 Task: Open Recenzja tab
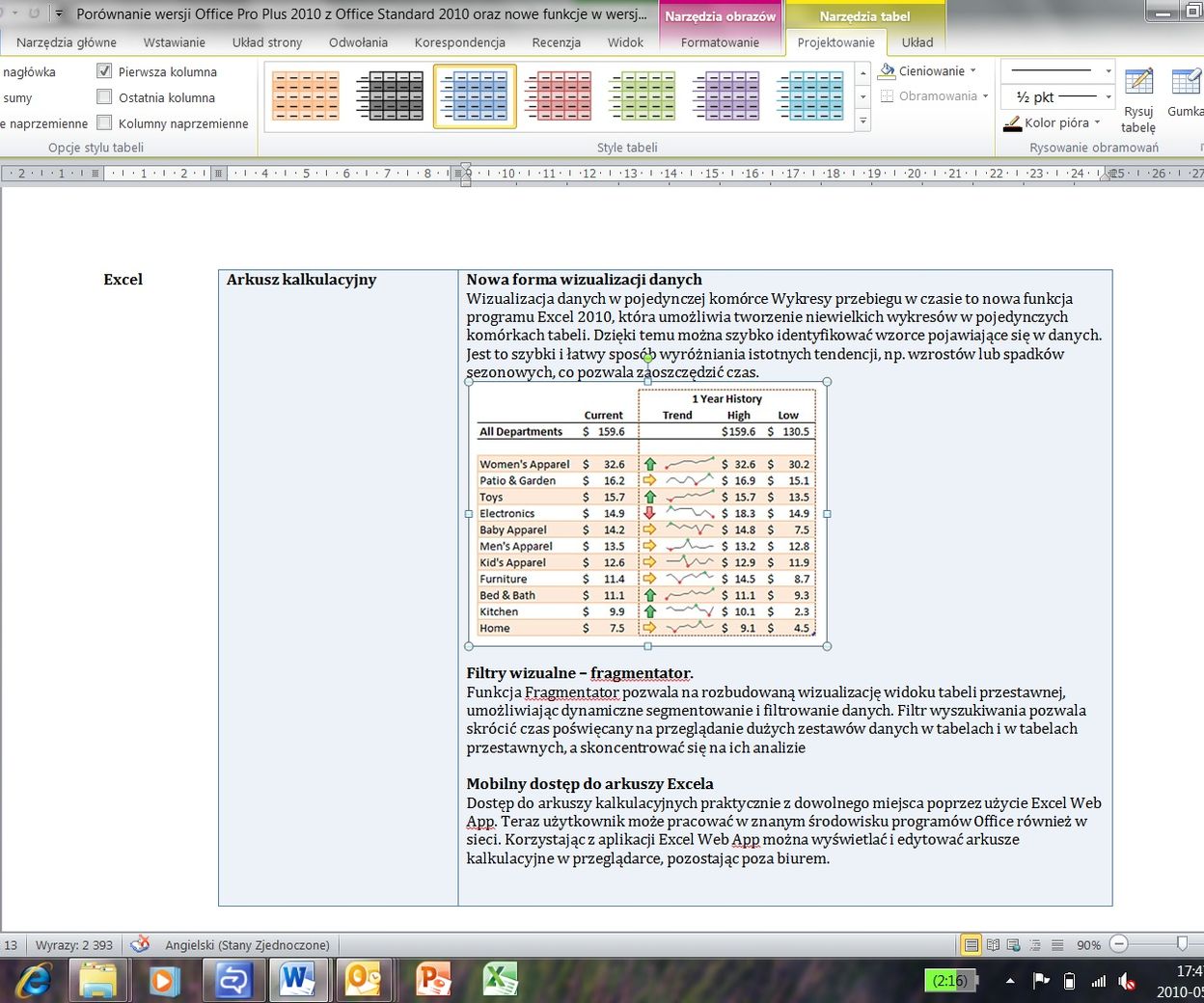tap(557, 42)
